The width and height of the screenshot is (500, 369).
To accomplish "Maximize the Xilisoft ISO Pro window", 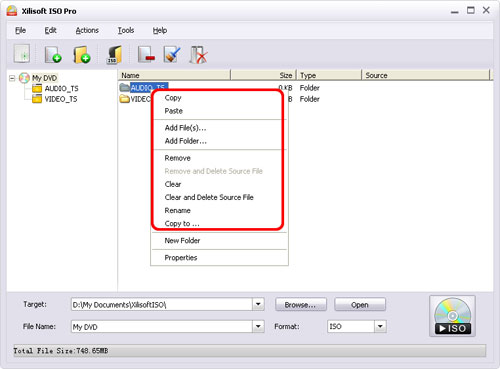I will tap(471, 11).
